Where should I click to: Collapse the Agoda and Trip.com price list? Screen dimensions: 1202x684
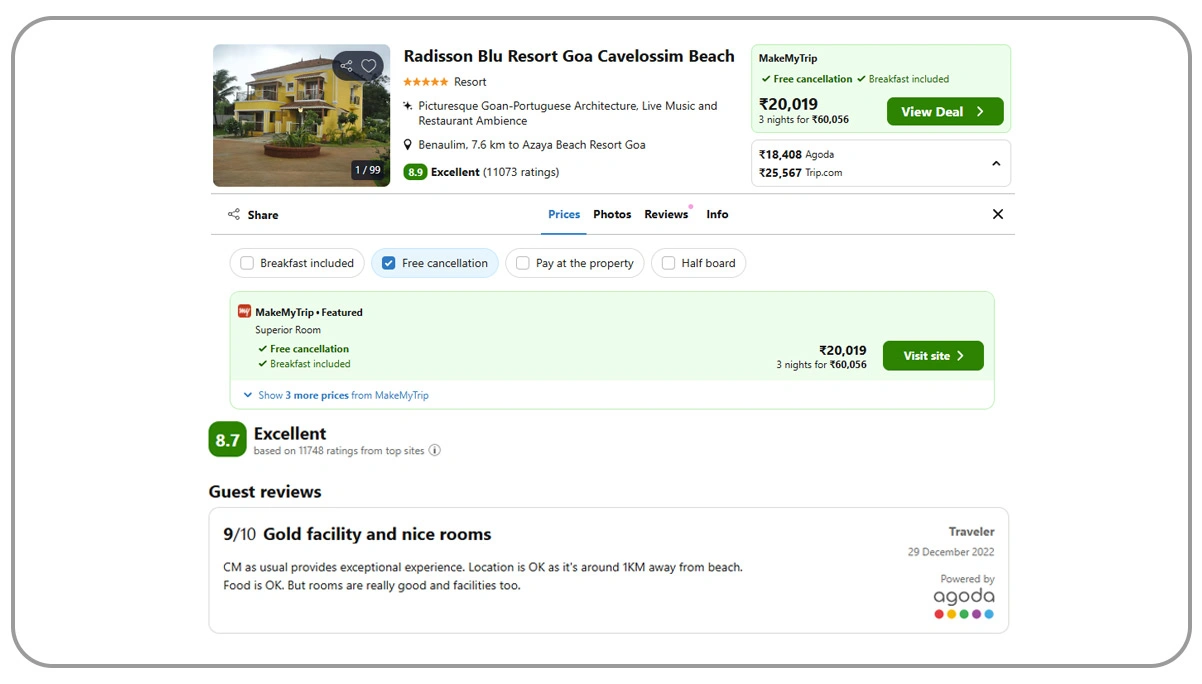[996, 162]
